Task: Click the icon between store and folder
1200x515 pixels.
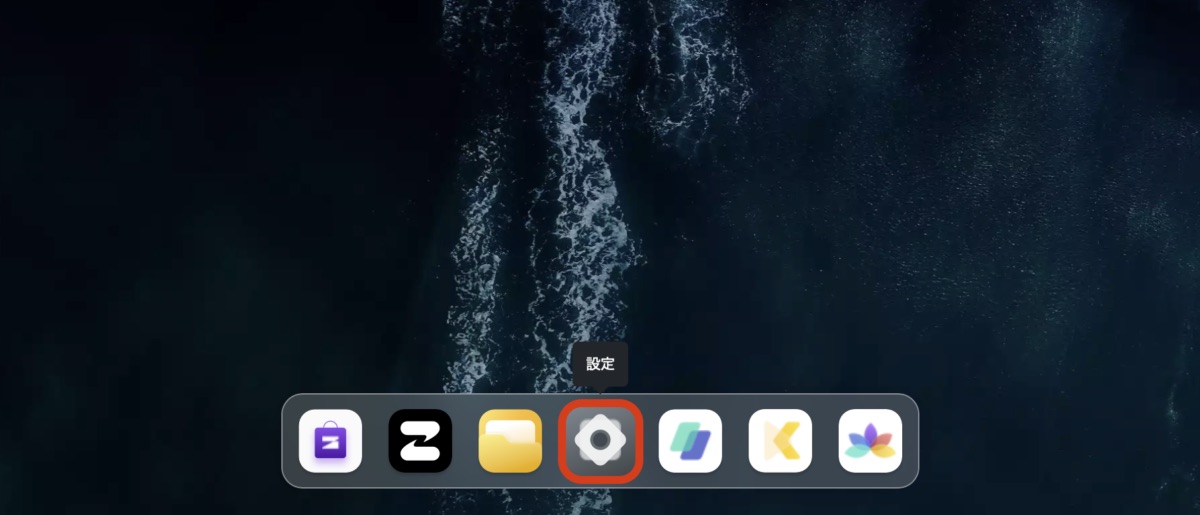Action: click(420, 441)
